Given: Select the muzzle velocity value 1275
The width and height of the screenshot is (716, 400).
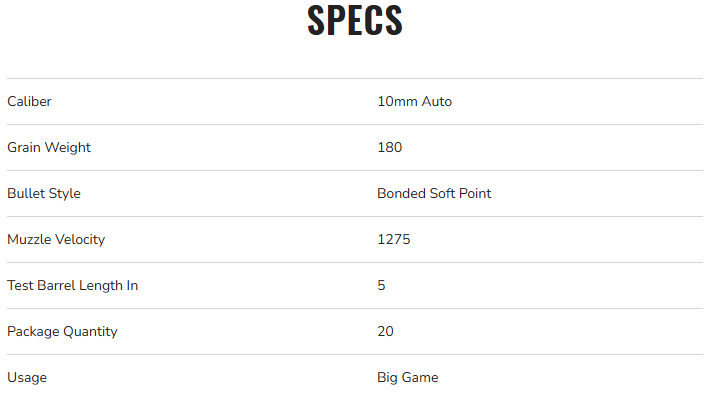Looking at the screenshot, I should click(393, 240).
